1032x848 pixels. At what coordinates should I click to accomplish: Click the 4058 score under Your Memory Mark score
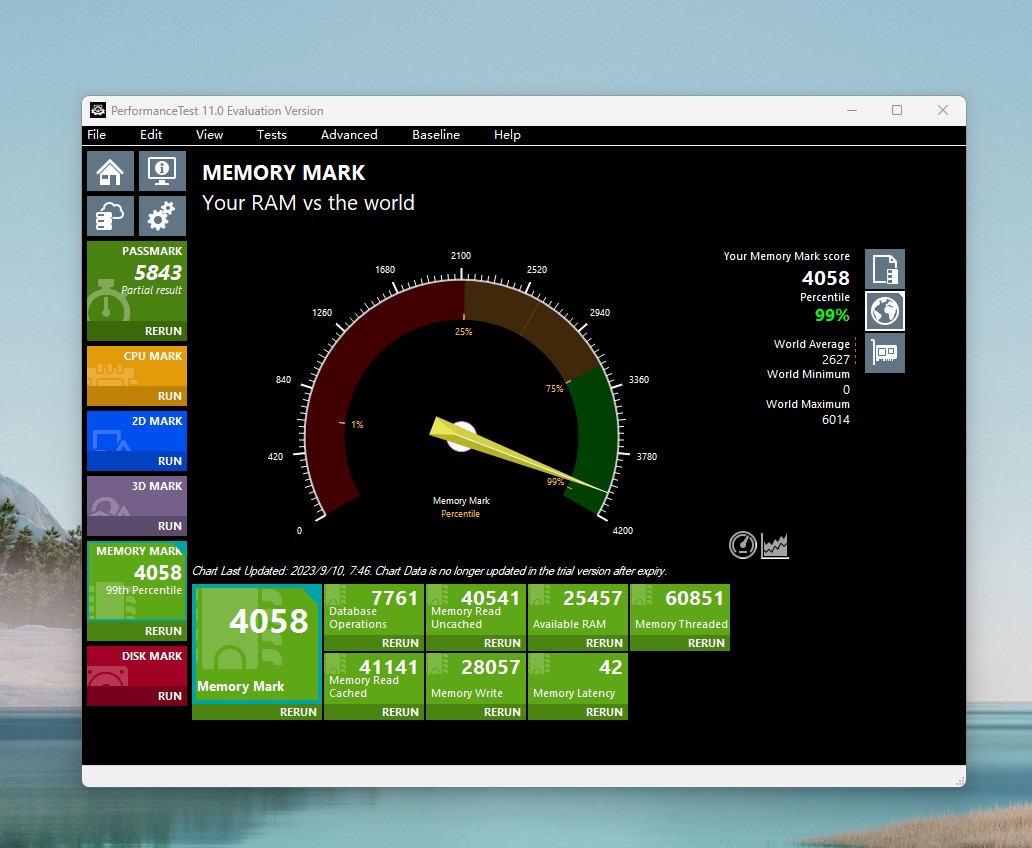point(825,278)
